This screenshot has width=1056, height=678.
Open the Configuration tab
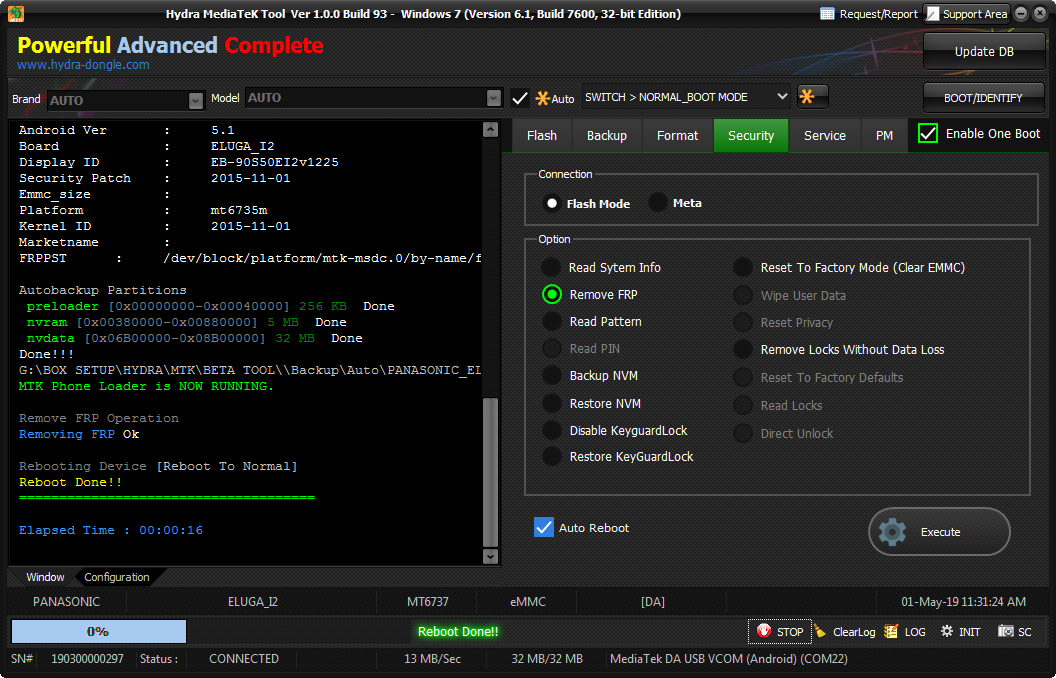[117, 577]
